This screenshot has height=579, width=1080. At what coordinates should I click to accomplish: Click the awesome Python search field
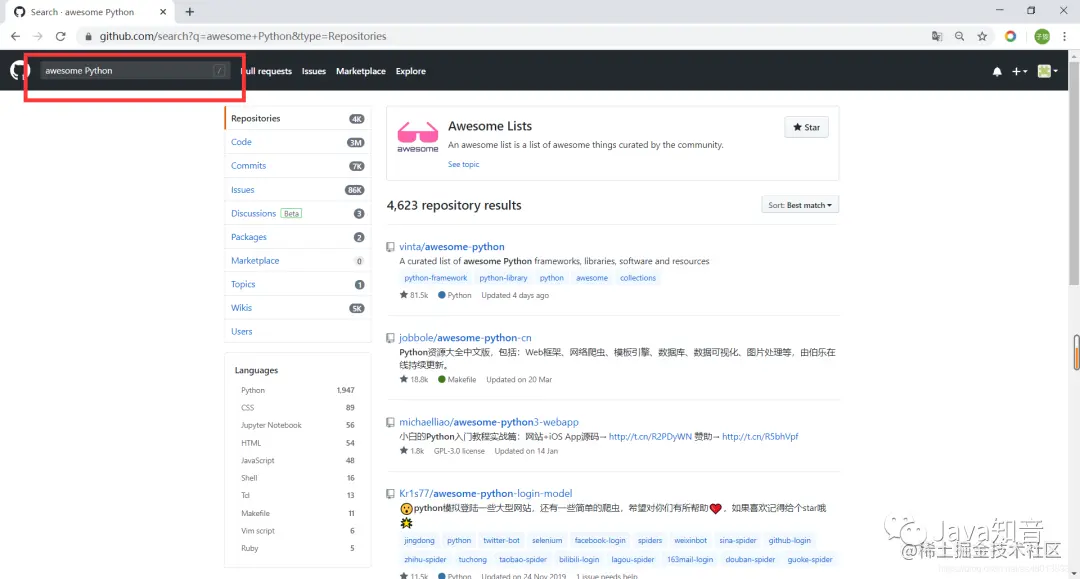135,70
